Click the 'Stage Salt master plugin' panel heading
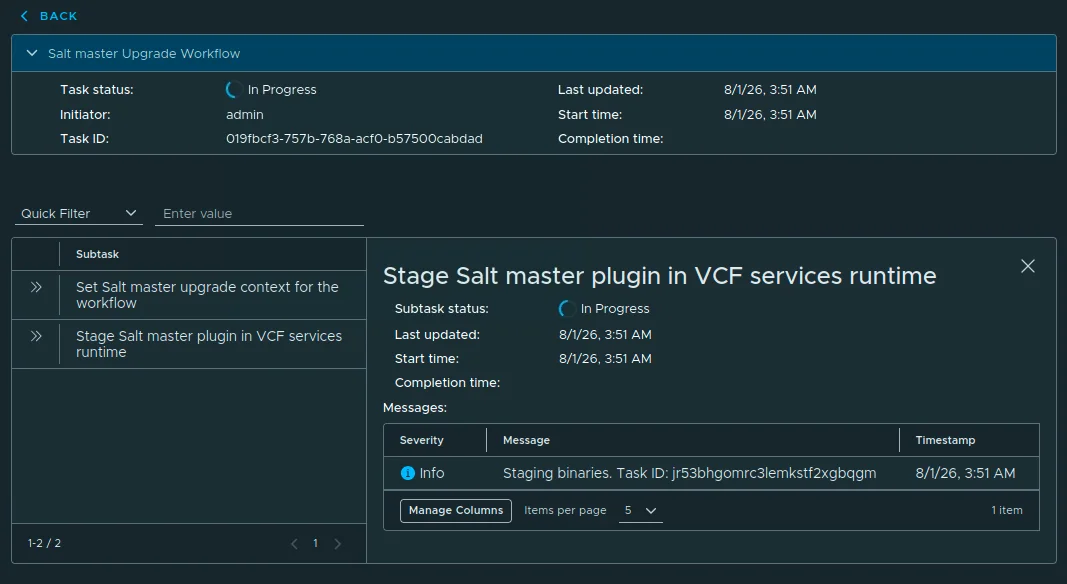Viewport: 1067px width, 584px height. pyautogui.click(x=659, y=276)
